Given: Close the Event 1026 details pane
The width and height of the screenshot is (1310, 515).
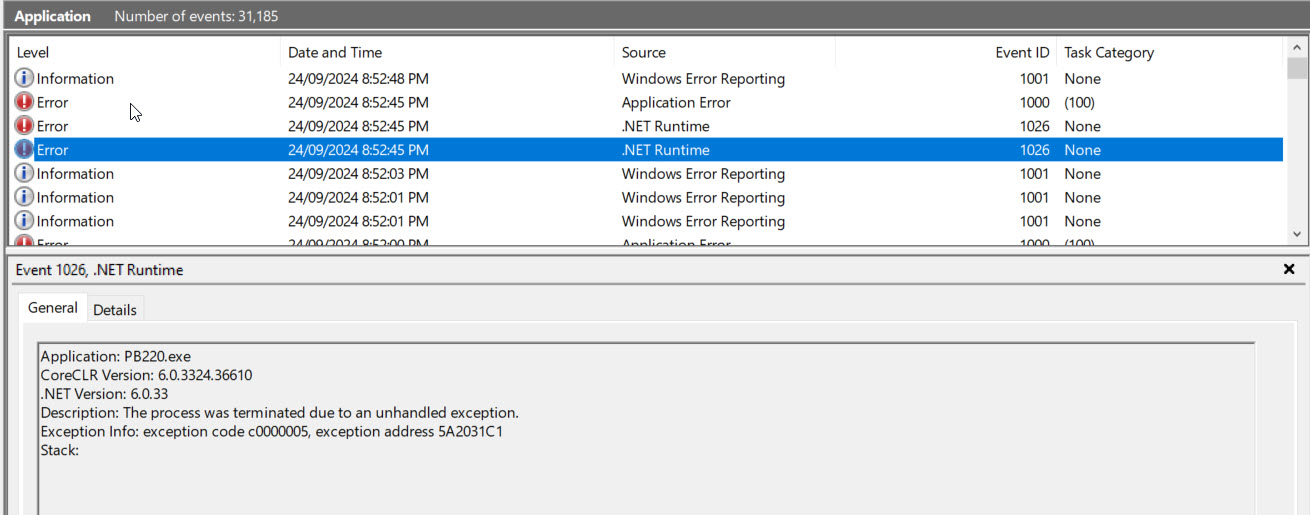Looking at the screenshot, I should (x=1289, y=270).
